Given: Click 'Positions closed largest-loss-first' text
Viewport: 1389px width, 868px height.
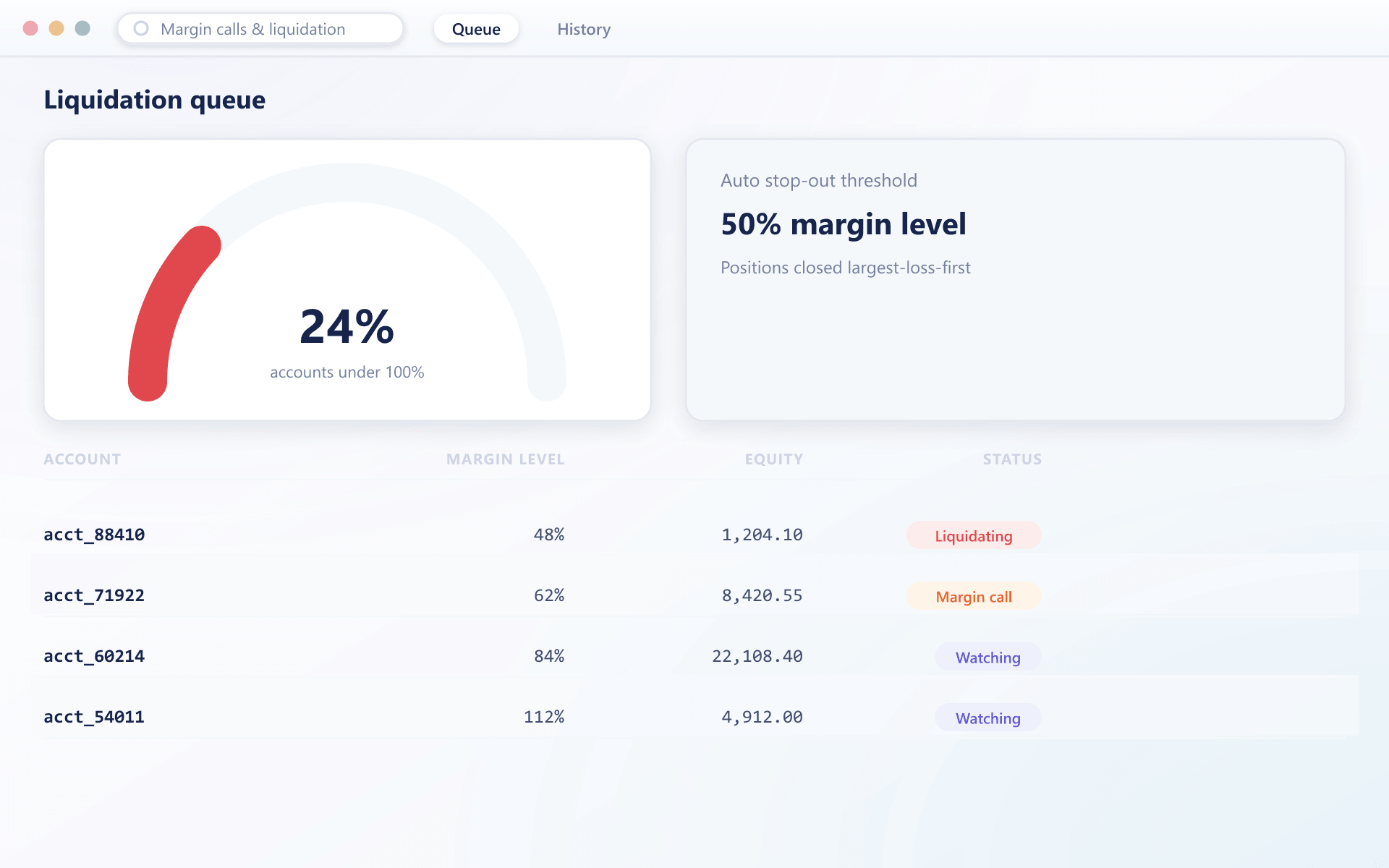Looking at the screenshot, I should click(x=846, y=268).
